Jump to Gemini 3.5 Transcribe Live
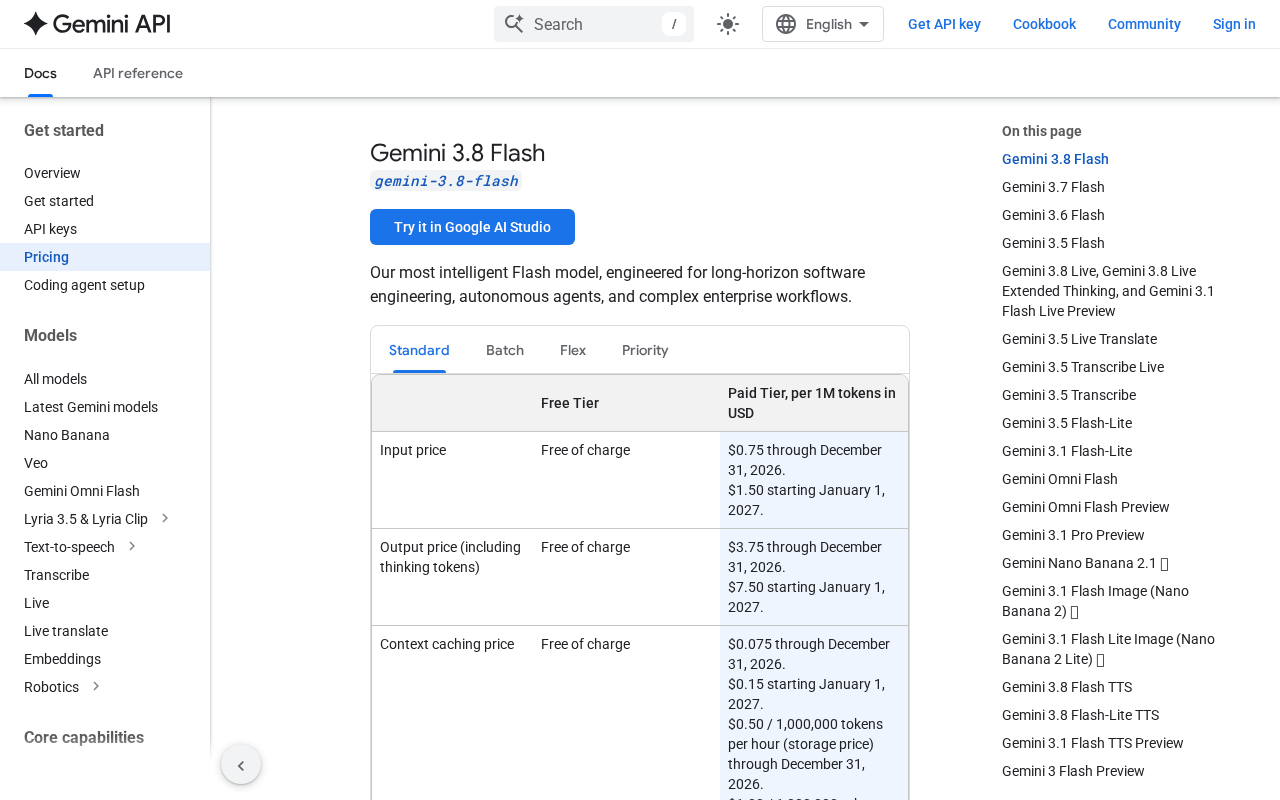Viewport: 1280px width, 800px height. click(x=1083, y=367)
